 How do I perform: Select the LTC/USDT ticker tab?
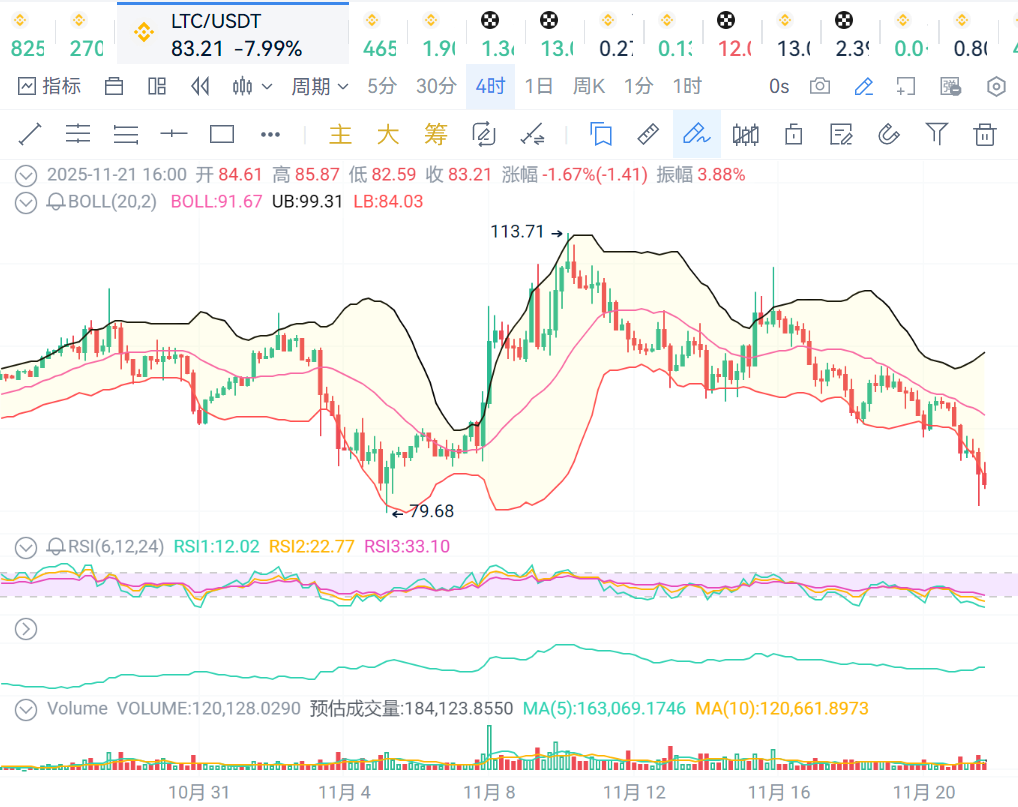(232, 34)
